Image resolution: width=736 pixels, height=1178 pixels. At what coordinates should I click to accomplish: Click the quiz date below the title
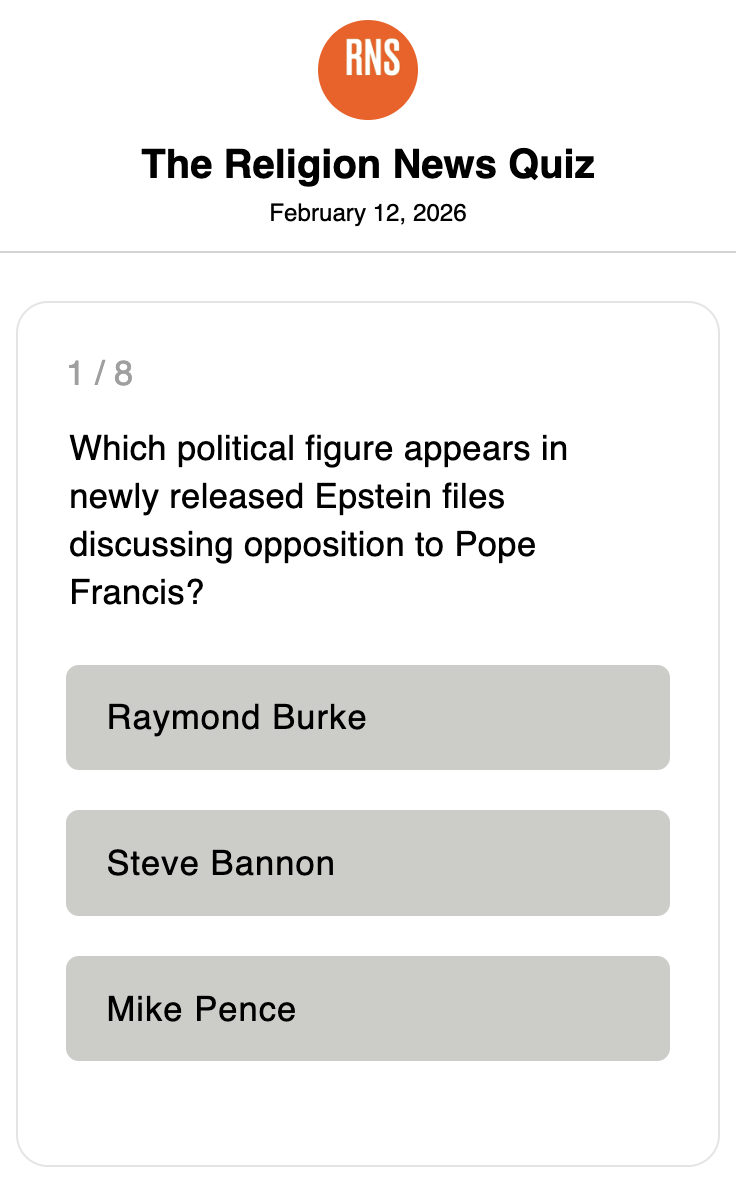pyautogui.click(x=368, y=213)
